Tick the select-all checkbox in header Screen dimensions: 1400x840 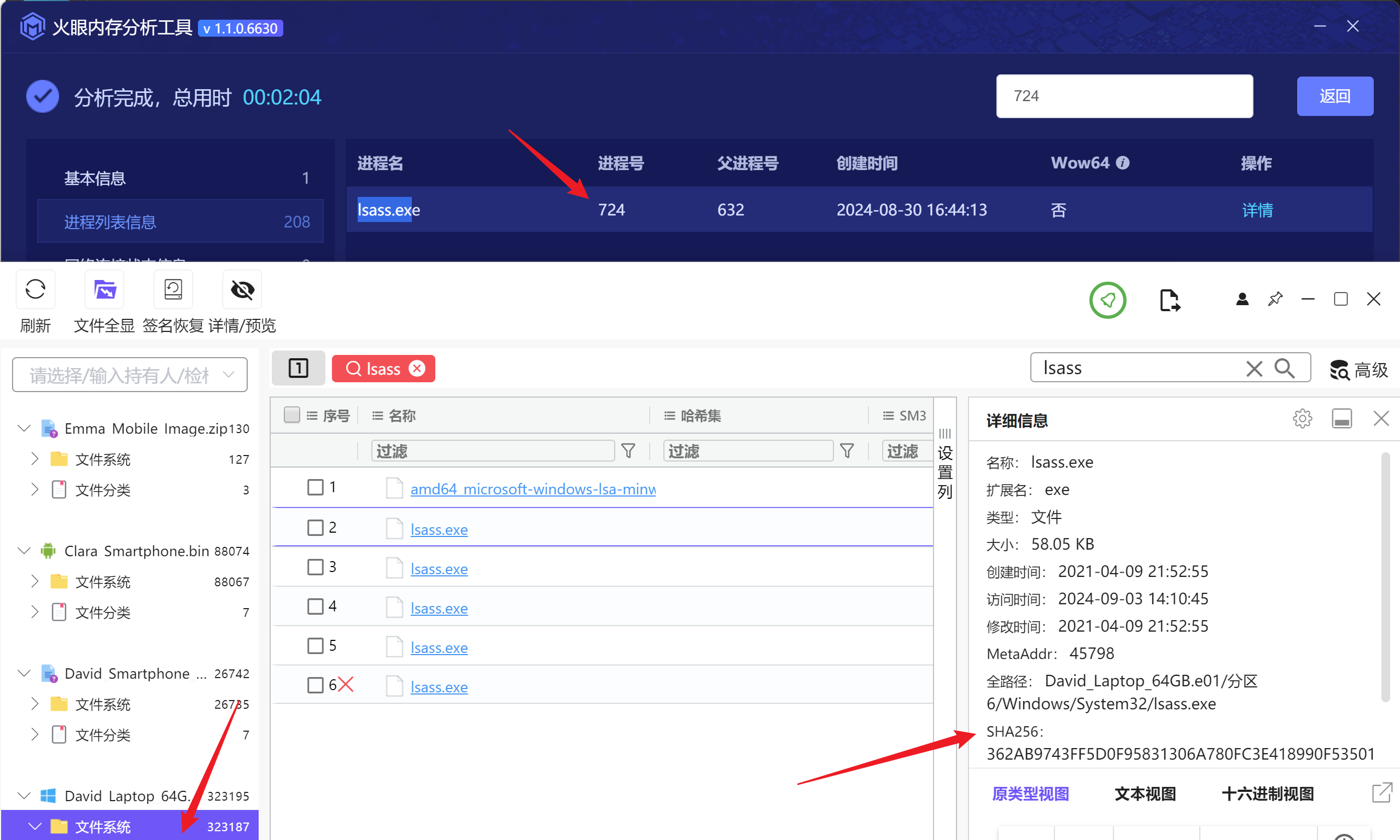click(292, 416)
